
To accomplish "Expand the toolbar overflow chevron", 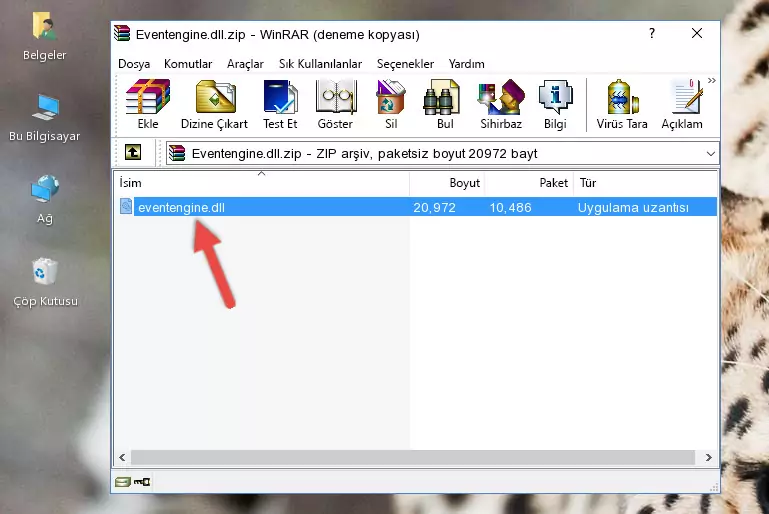I will 712,80.
